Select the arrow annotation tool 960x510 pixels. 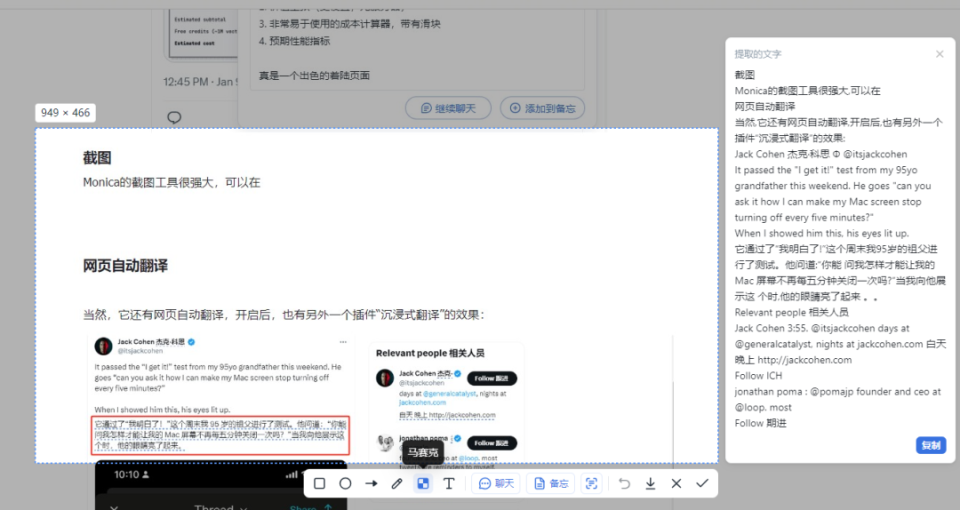click(371, 484)
